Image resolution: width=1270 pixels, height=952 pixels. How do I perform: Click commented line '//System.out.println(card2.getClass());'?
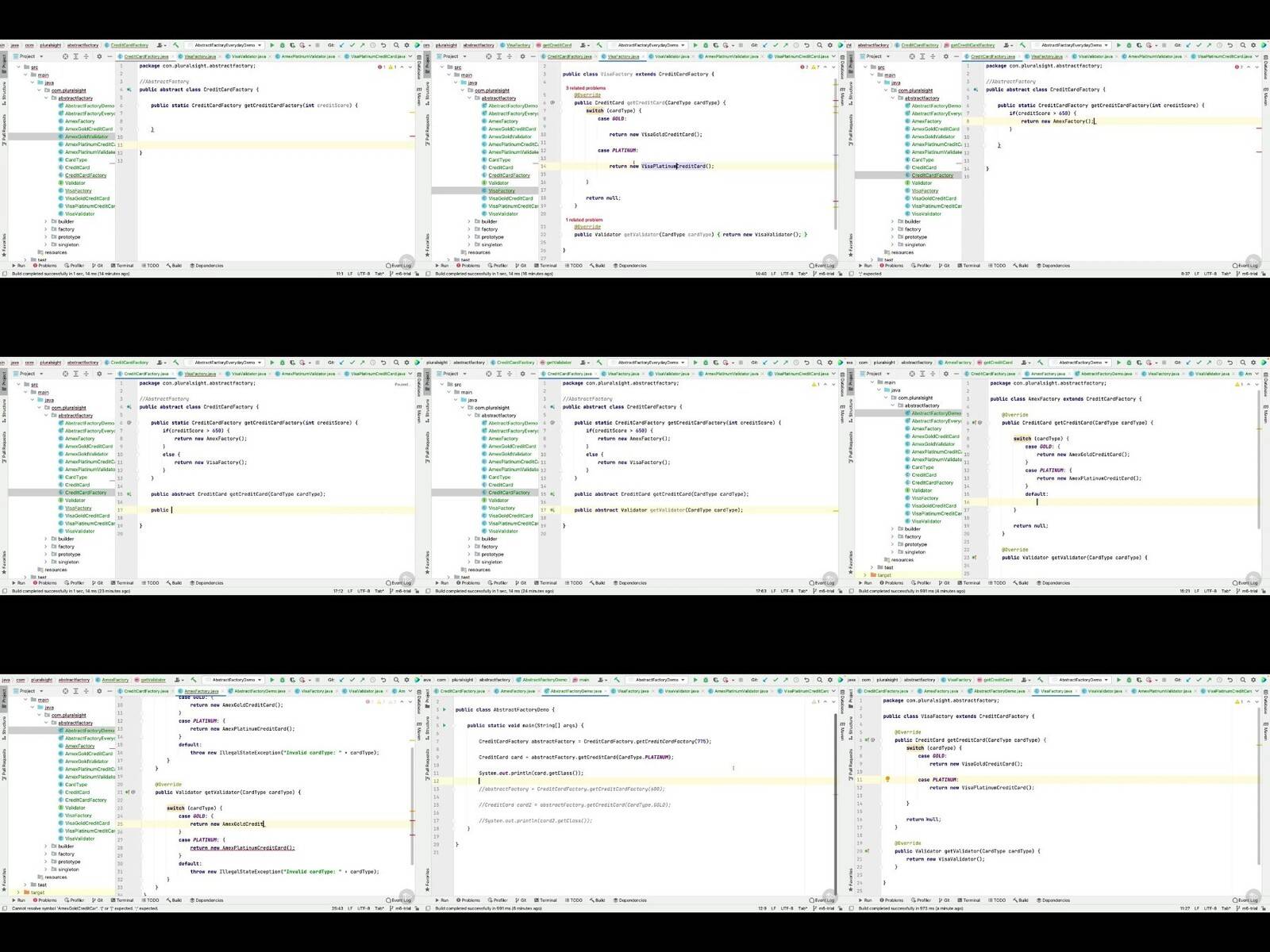coord(535,820)
